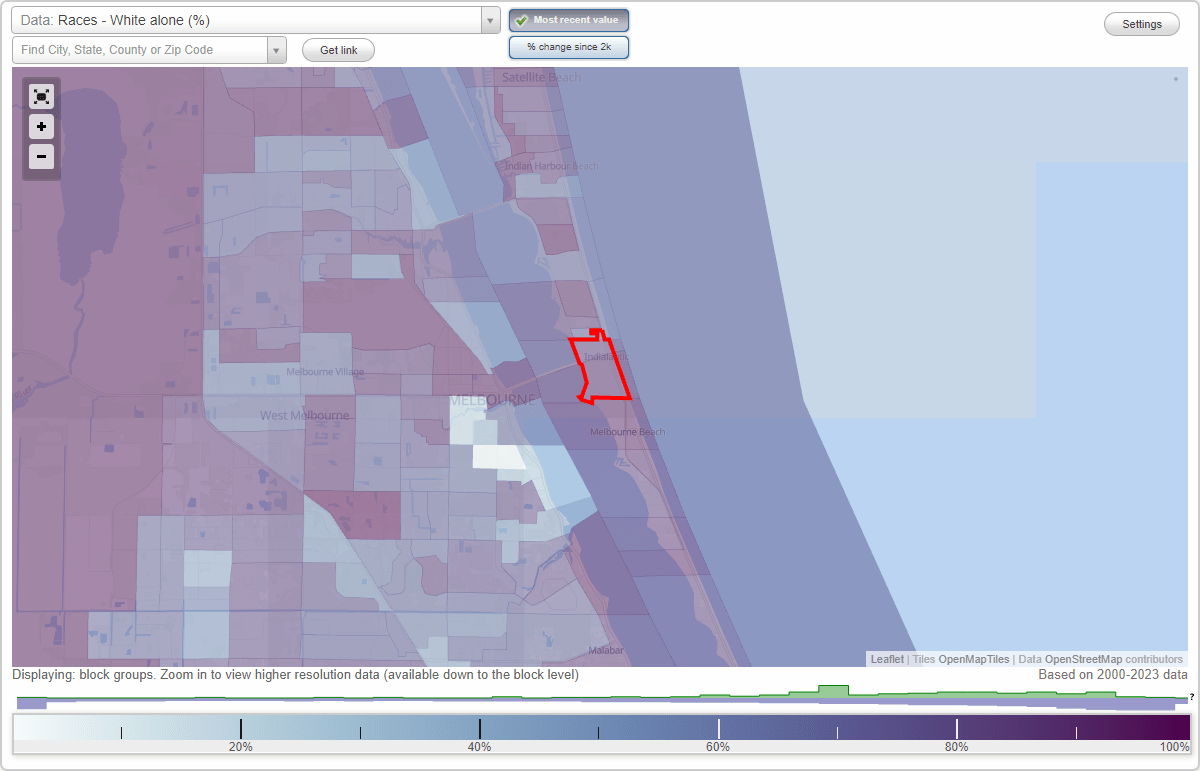Zoom out using the minus map icon
This screenshot has width=1200, height=771.
tap(41, 157)
